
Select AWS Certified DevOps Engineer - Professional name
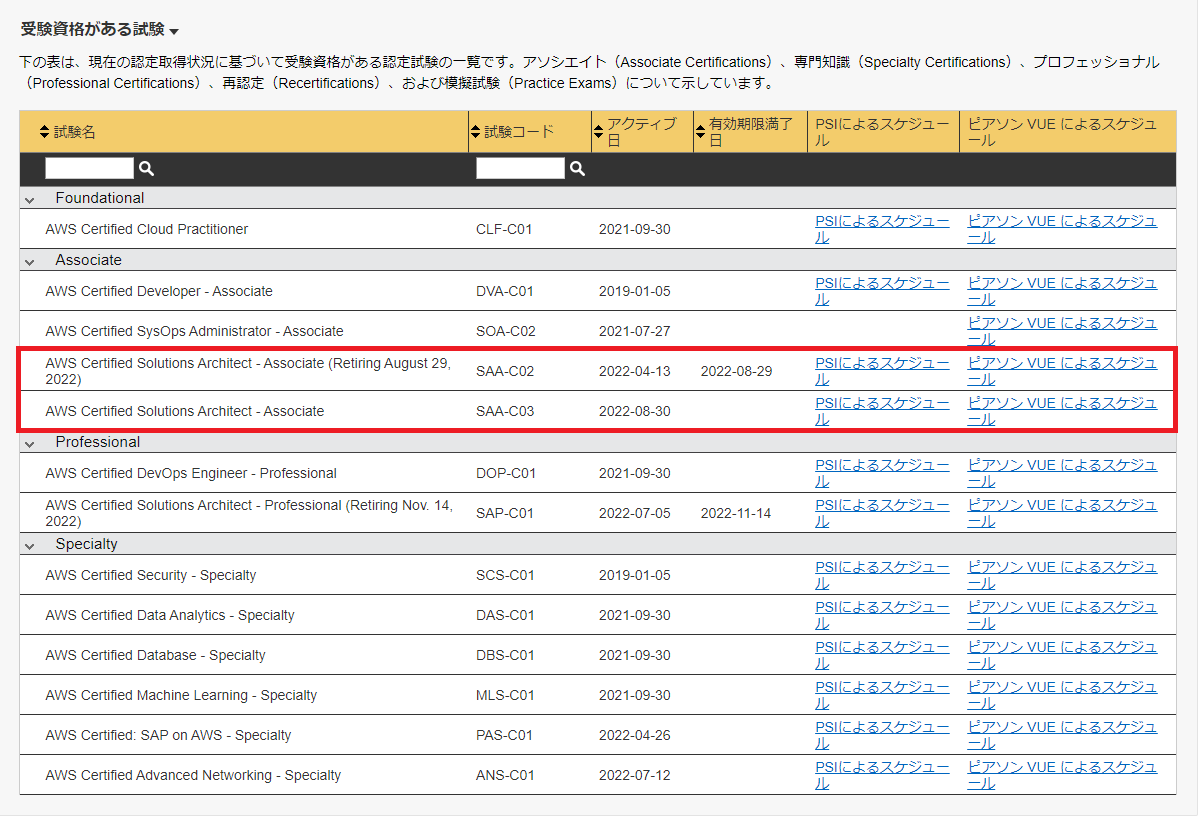coord(191,473)
